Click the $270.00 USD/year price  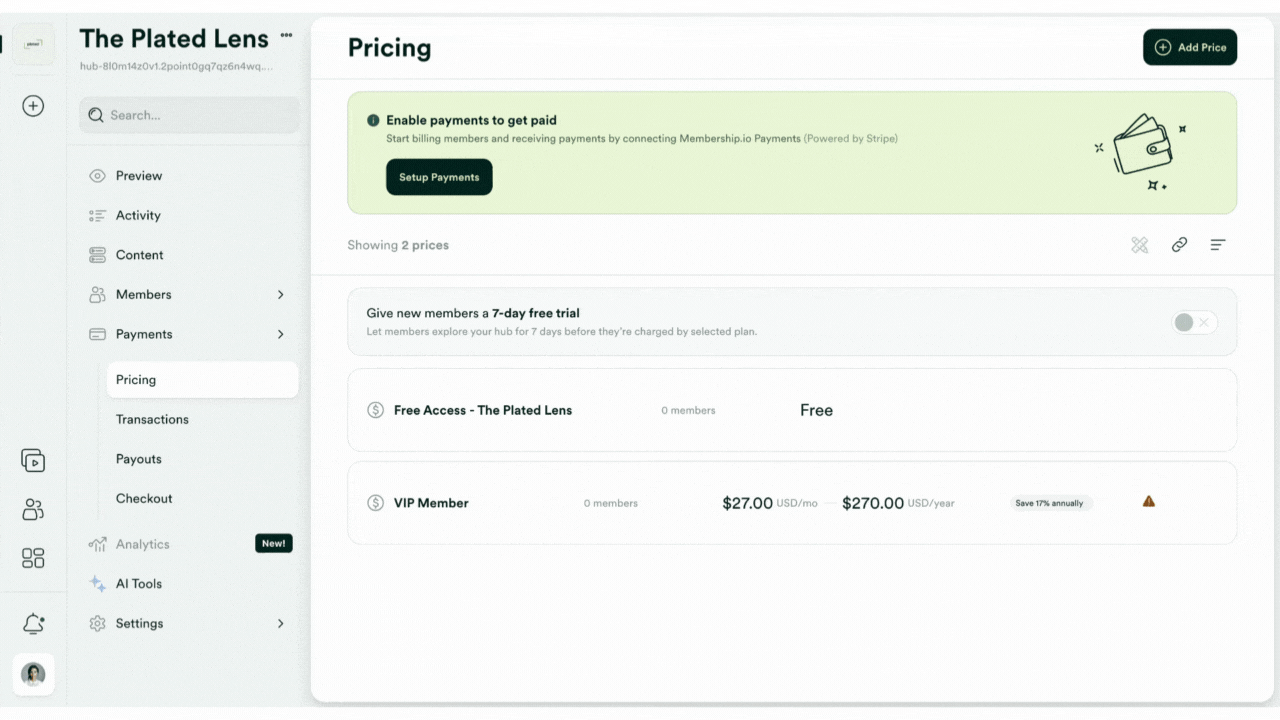[898, 503]
